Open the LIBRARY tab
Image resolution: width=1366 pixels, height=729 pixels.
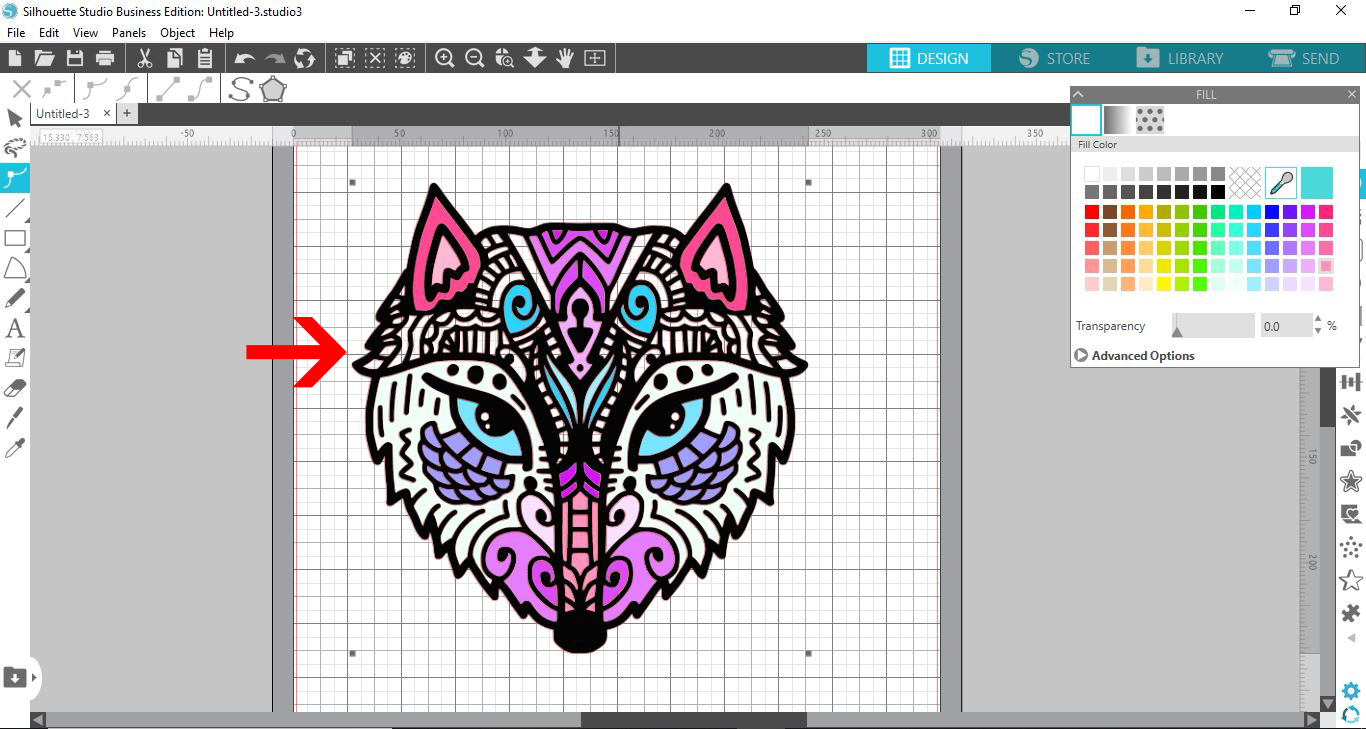pyautogui.click(x=1180, y=58)
